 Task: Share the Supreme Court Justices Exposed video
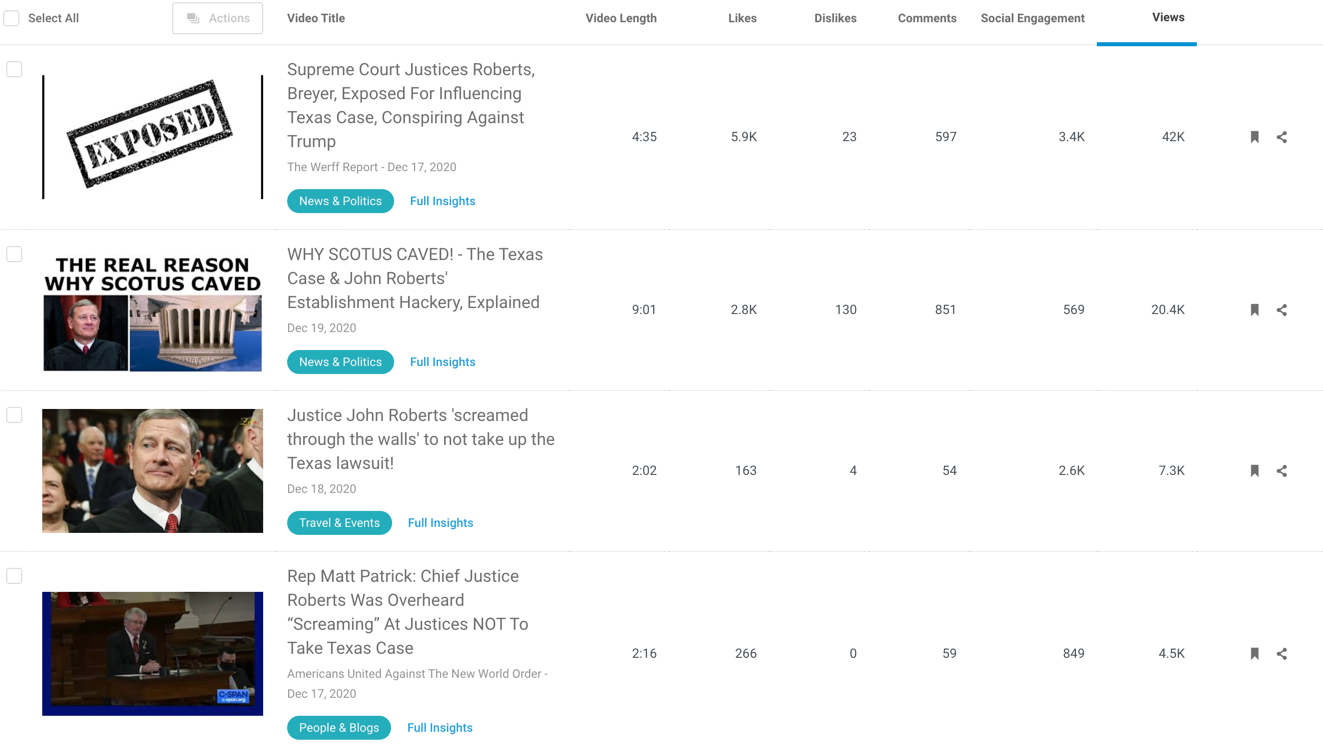point(1282,137)
